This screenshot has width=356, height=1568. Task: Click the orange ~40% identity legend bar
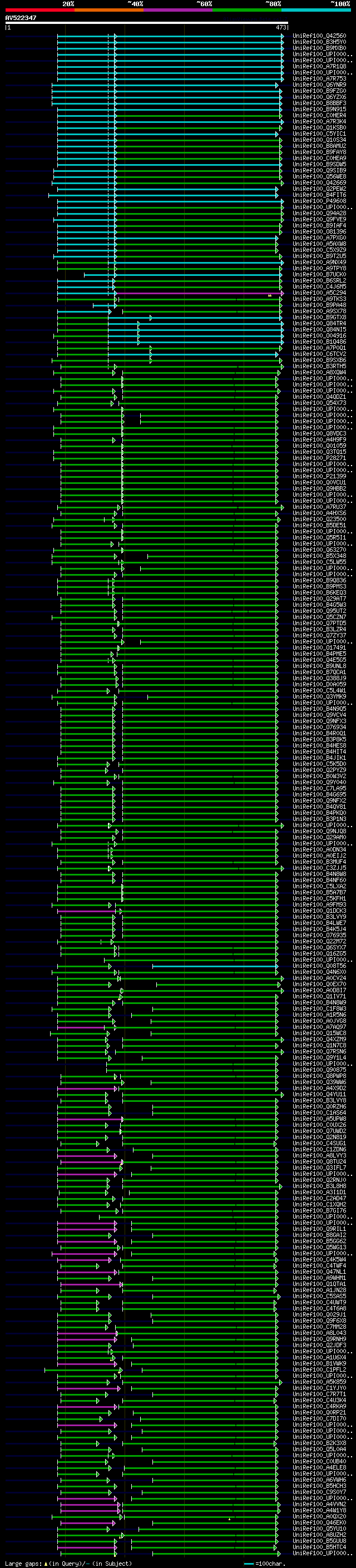tap(109, 10)
